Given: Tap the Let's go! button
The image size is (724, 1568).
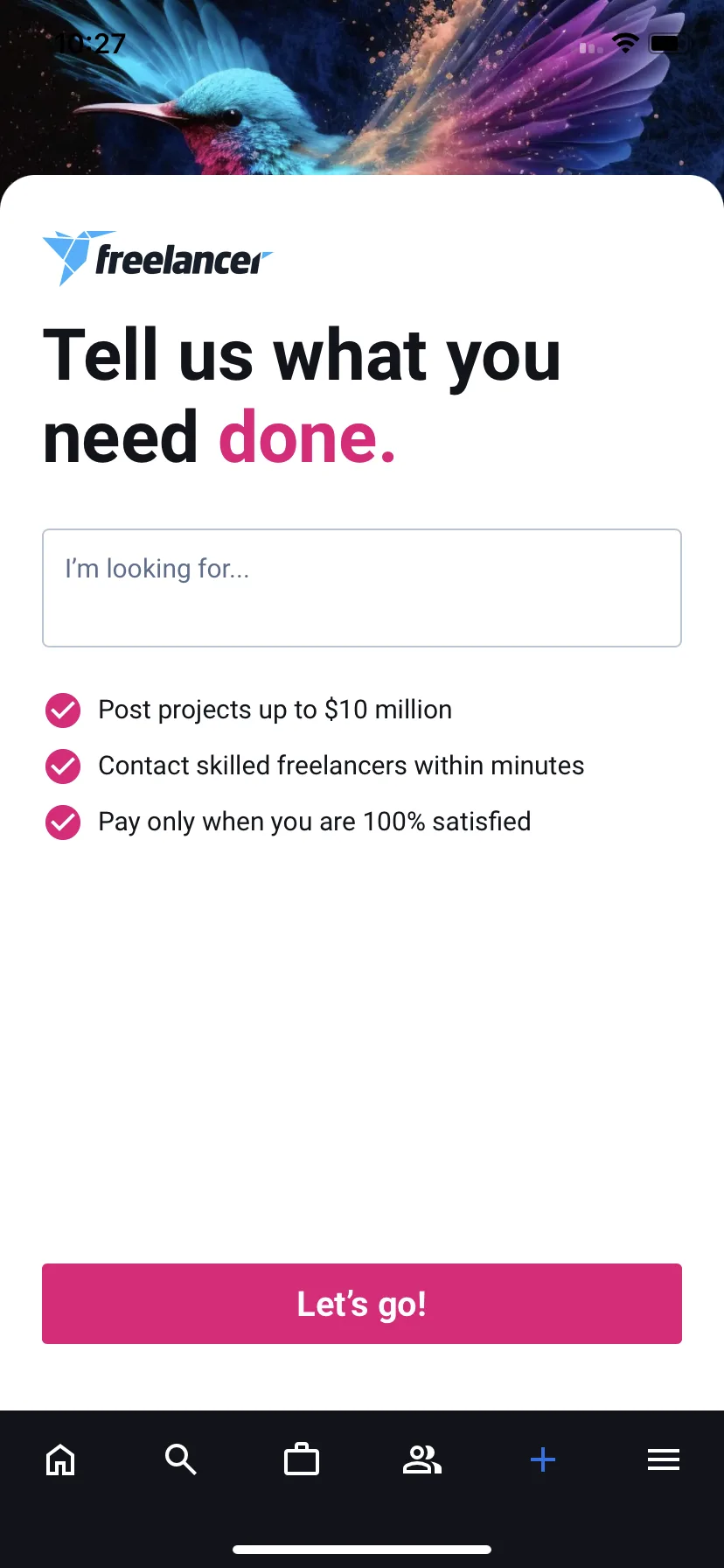Looking at the screenshot, I should coord(362,1304).
